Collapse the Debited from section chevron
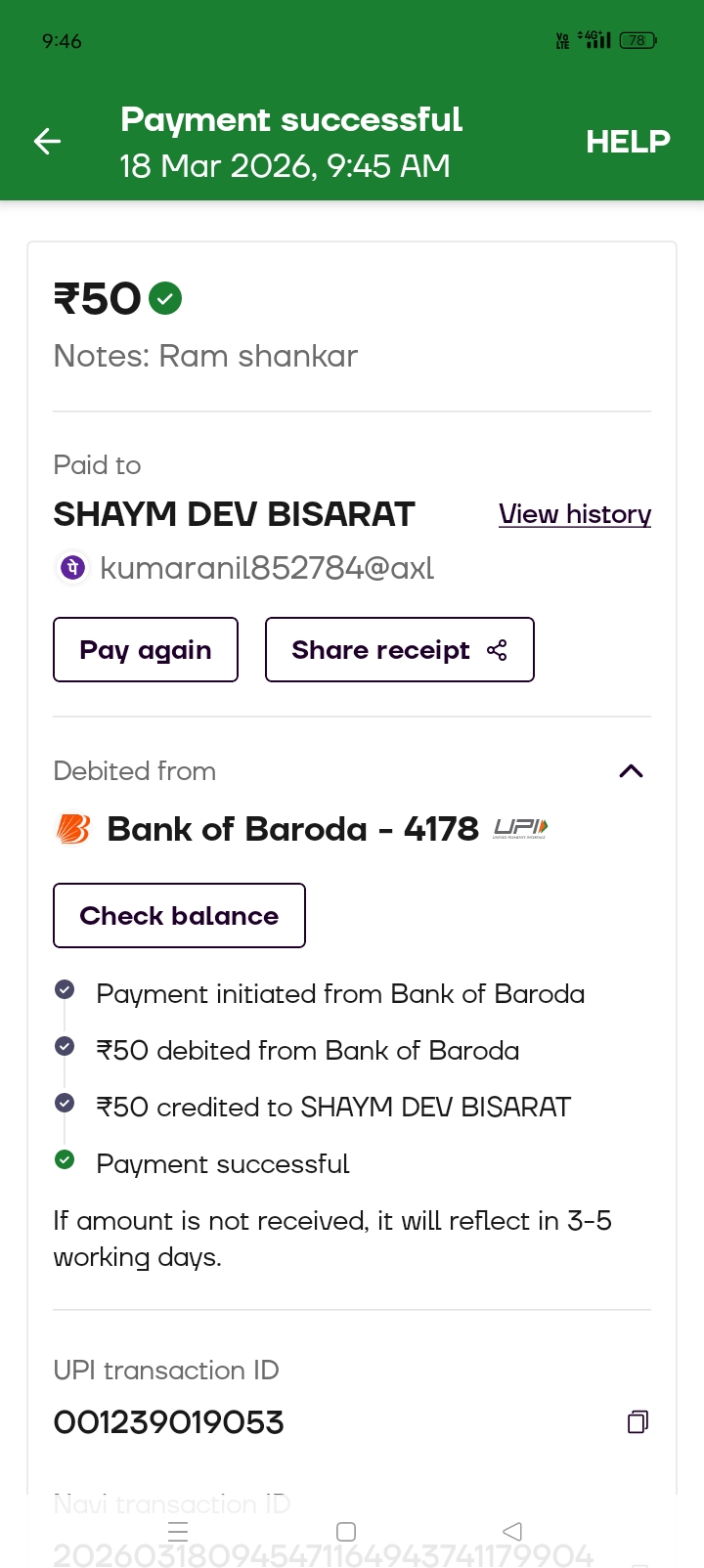This screenshot has width=704, height=1568. (631, 771)
